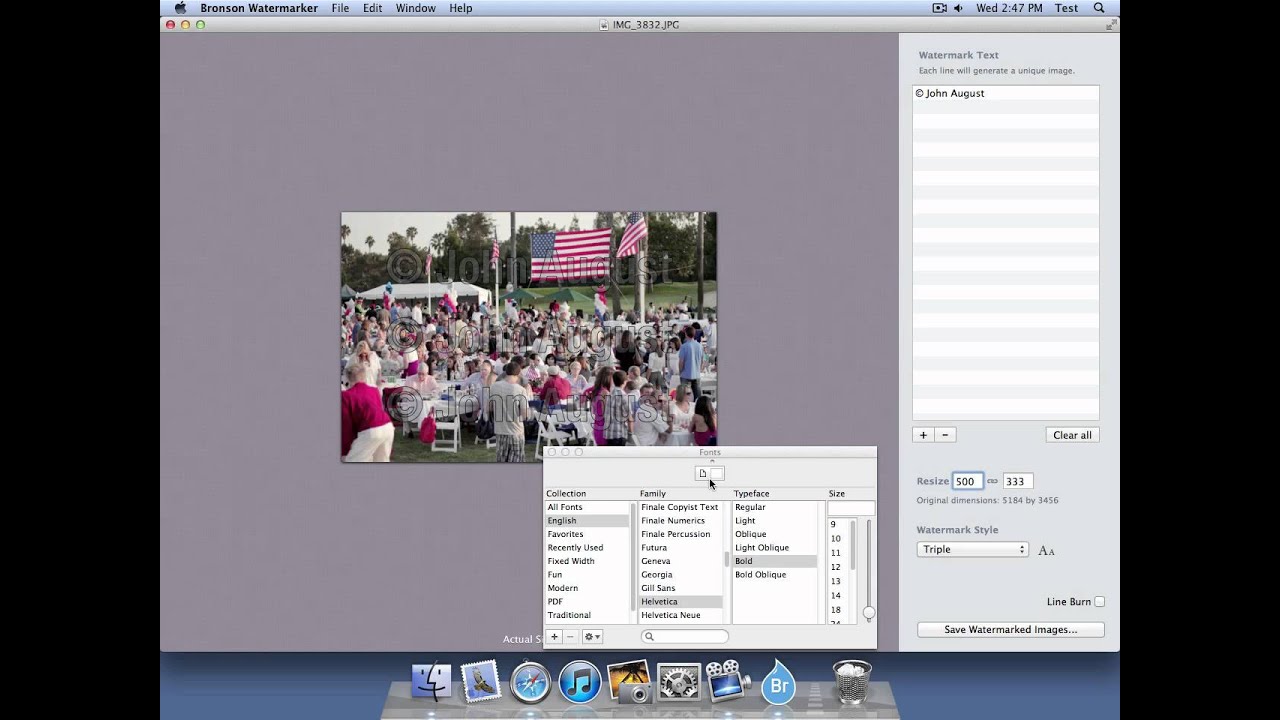
Task: Select the Light Oblique typeface
Action: tap(775, 548)
